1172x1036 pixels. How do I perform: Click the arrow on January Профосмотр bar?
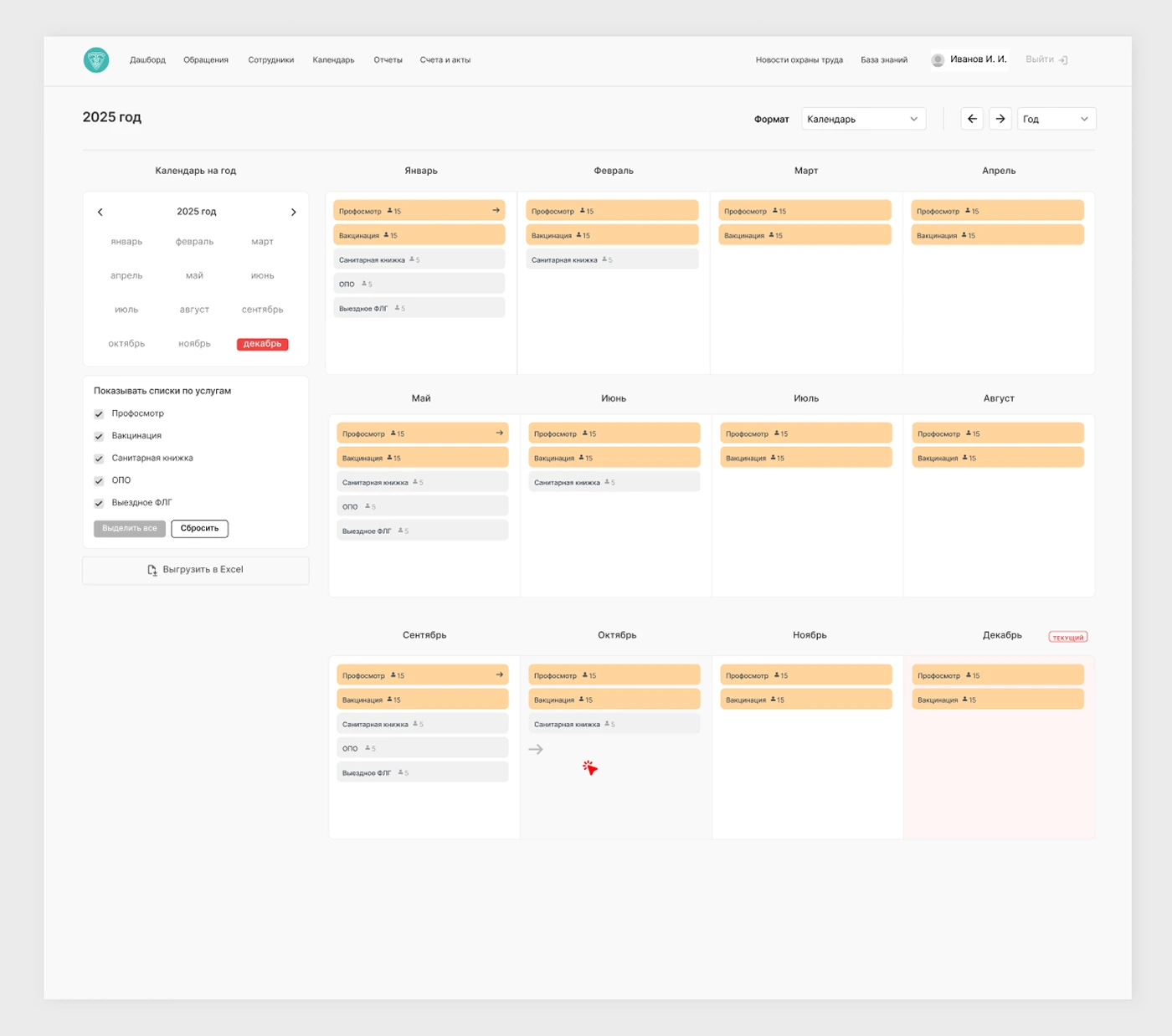tap(496, 210)
